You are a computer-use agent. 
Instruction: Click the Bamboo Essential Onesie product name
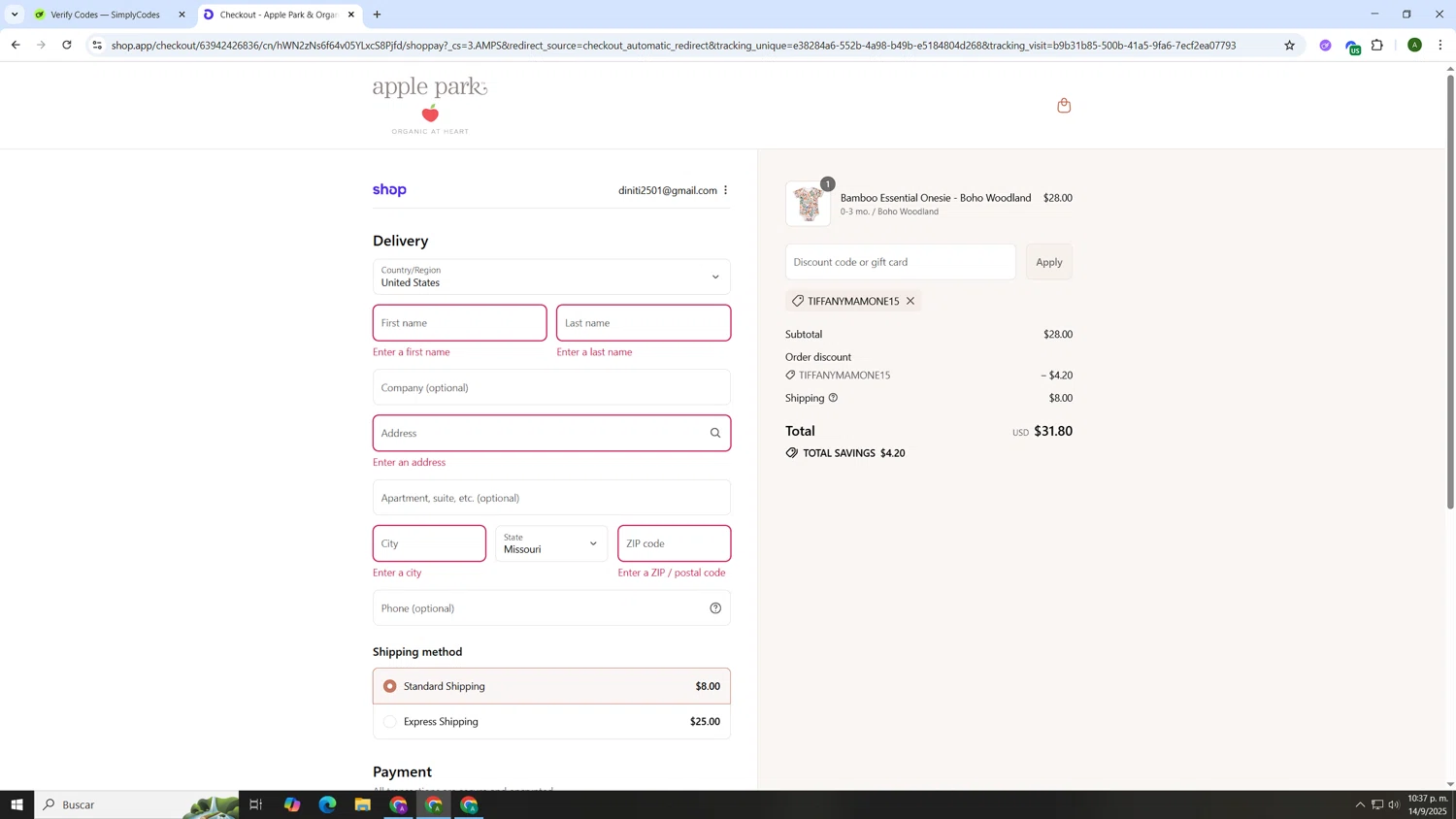936,198
